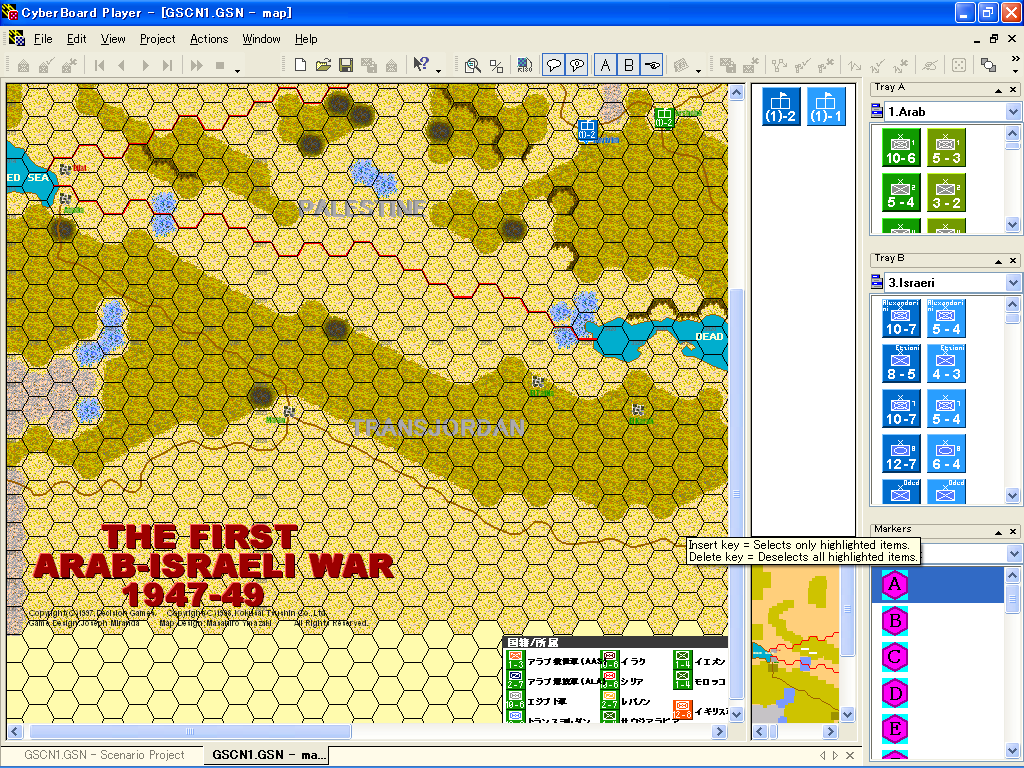Toggle the speech balloon tooltip icon
The height and width of the screenshot is (768, 1024).
pyautogui.click(x=554, y=65)
